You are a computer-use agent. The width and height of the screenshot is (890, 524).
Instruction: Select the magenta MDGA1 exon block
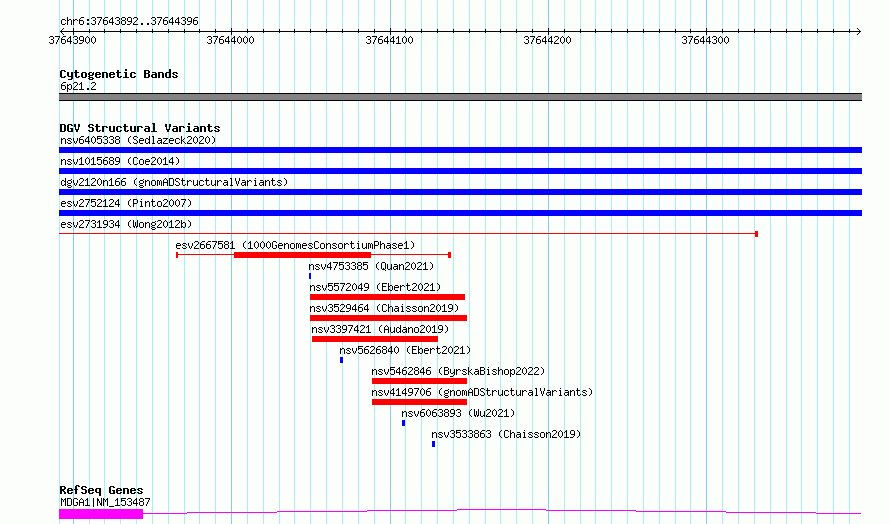click(x=101, y=514)
